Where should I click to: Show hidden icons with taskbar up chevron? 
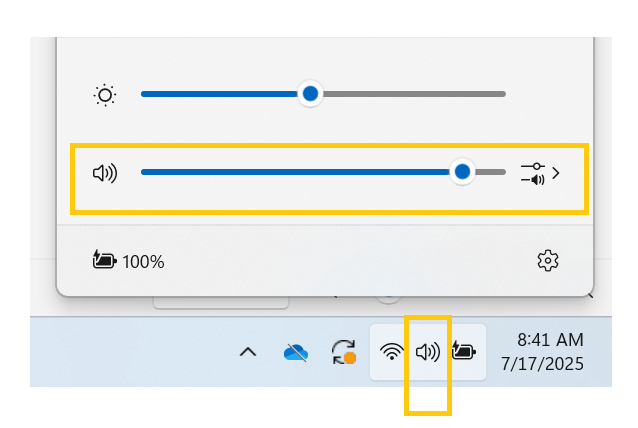click(248, 352)
